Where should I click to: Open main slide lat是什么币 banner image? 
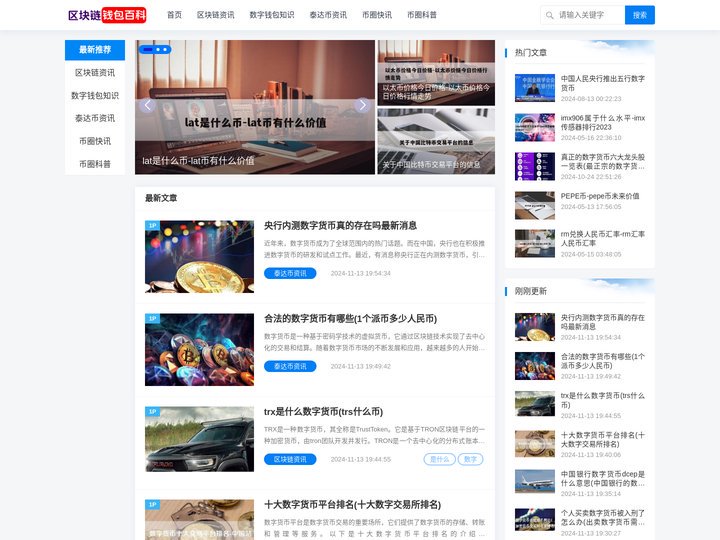pyautogui.click(x=255, y=107)
